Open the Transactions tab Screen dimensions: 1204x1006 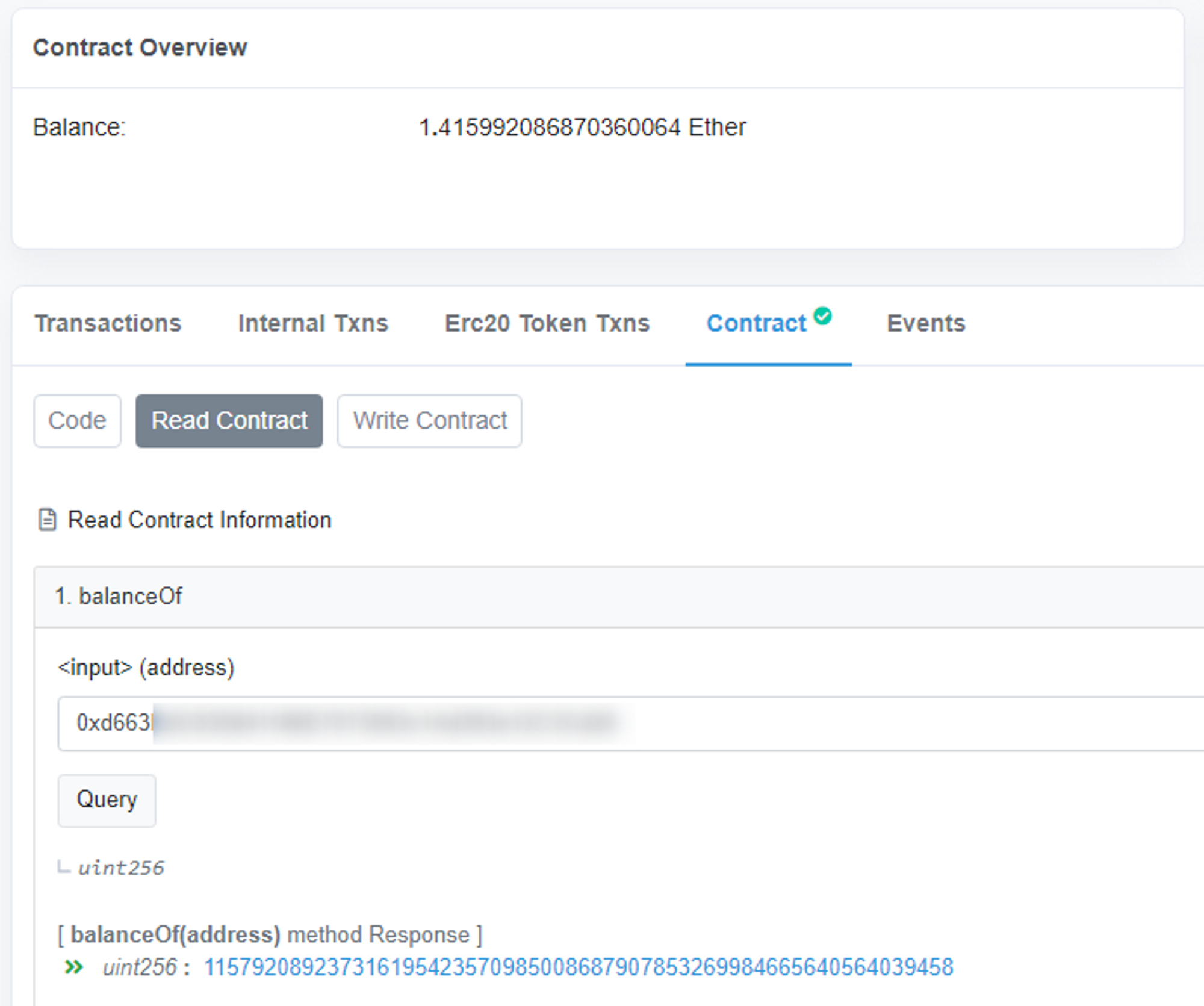coord(108,324)
